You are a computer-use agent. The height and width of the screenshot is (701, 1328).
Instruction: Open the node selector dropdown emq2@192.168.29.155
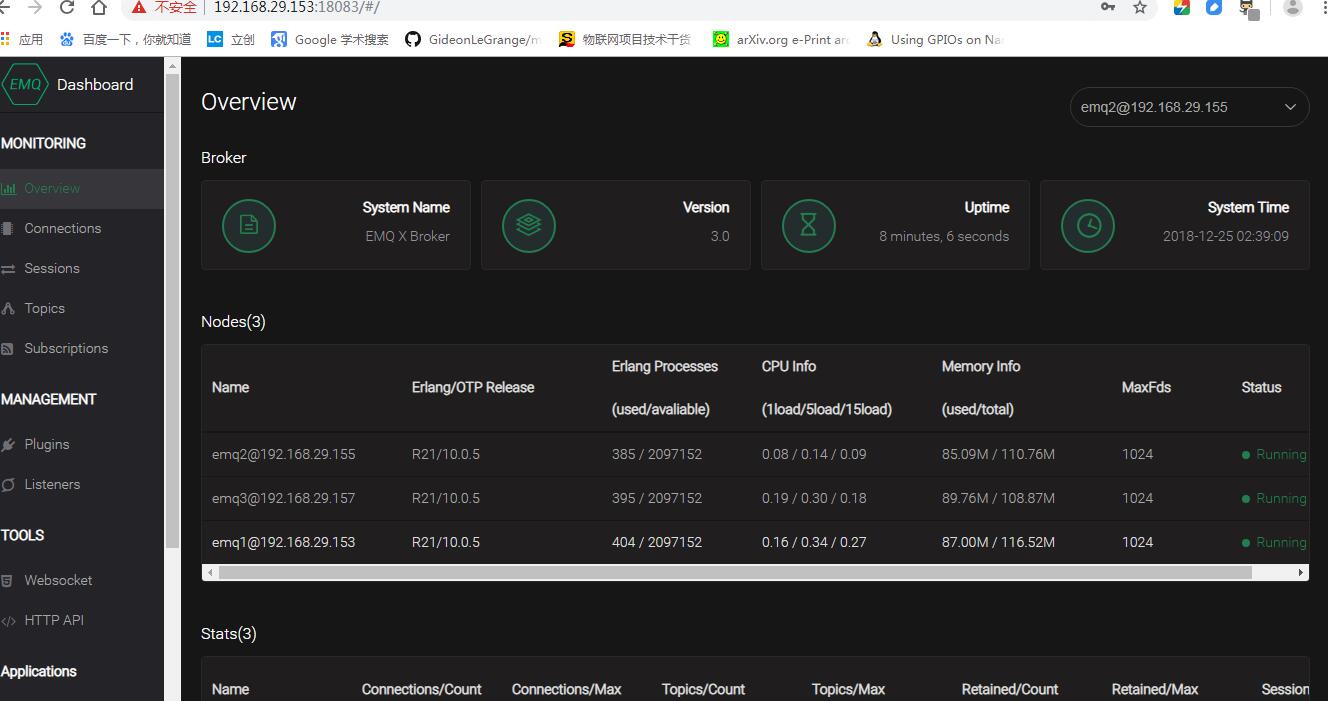pyautogui.click(x=1189, y=107)
